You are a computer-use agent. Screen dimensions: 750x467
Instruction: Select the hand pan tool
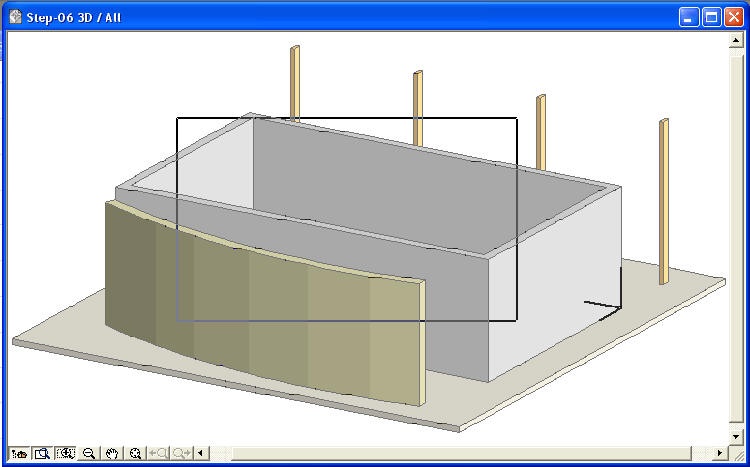pyautogui.click(x=112, y=453)
